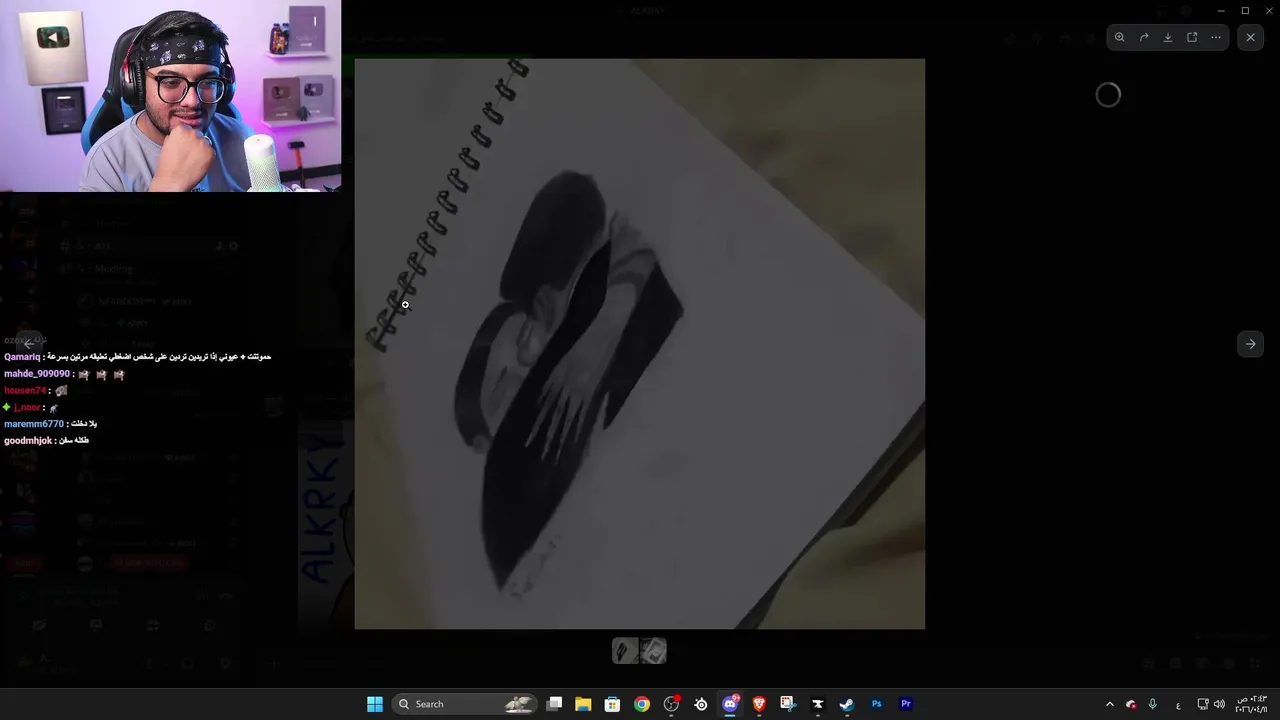Open image in browser via external-link icon

[1192, 37]
